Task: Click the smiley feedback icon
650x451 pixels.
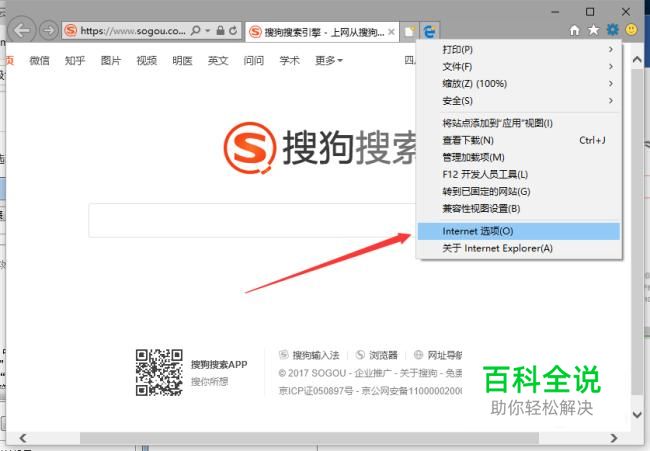Action: pyautogui.click(x=631, y=29)
